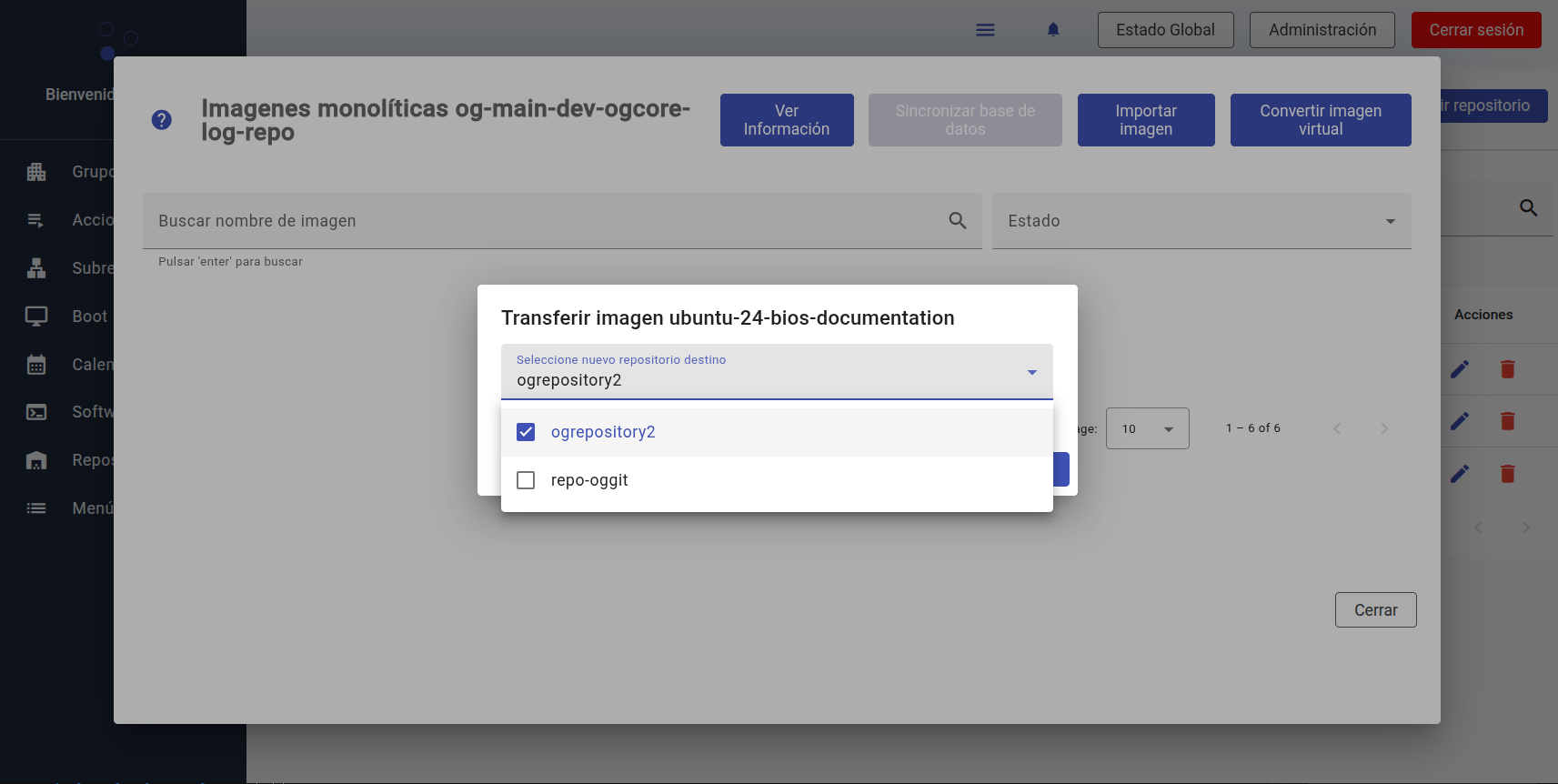The height and width of the screenshot is (784, 1558).
Task: Click the search magnifier in image name field
Action: pyautogui.click(x=958, y=220)
